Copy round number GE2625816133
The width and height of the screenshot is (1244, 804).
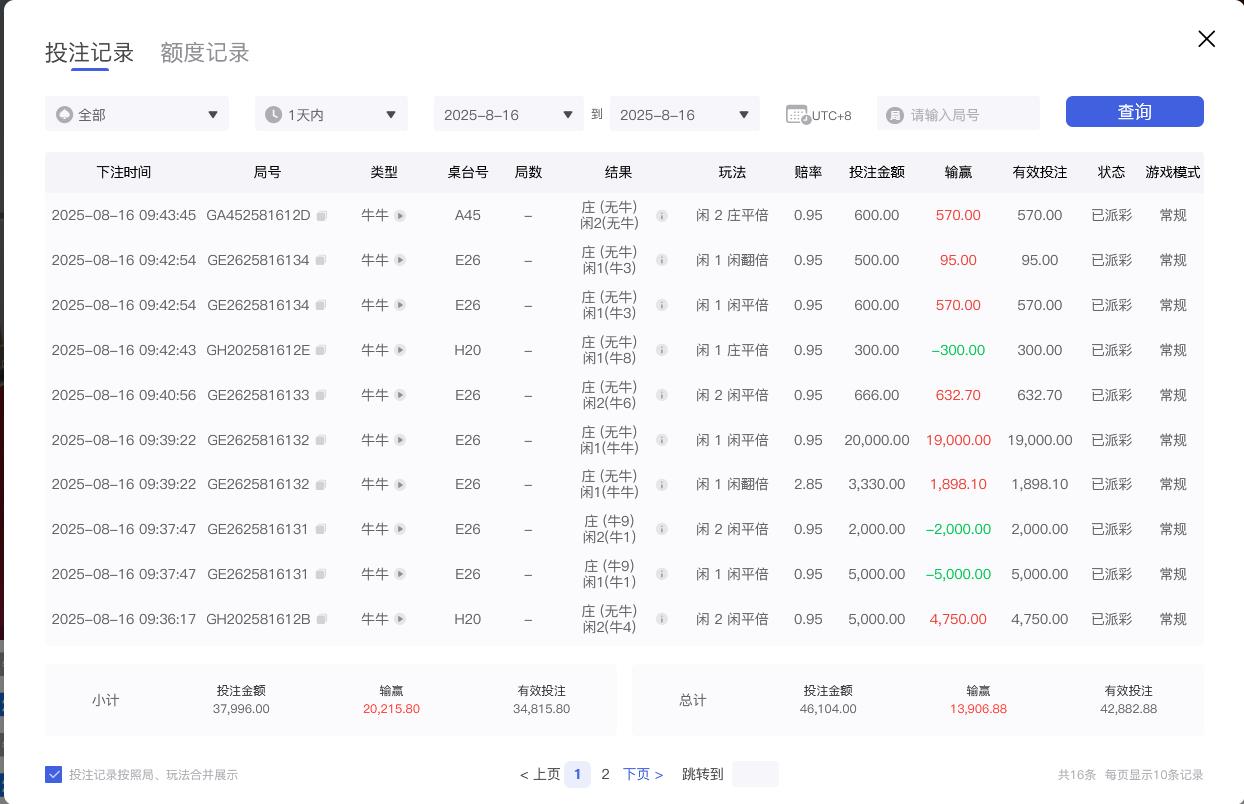(321, 396)
